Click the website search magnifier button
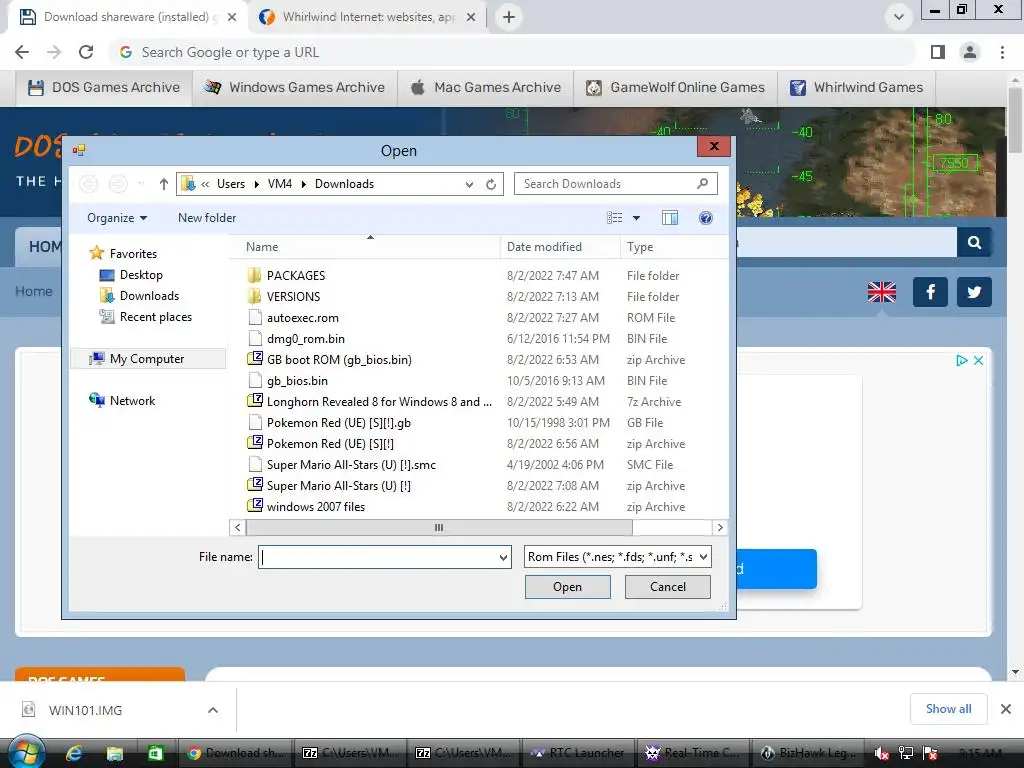 pyautogui.click(x=974, y=243)
